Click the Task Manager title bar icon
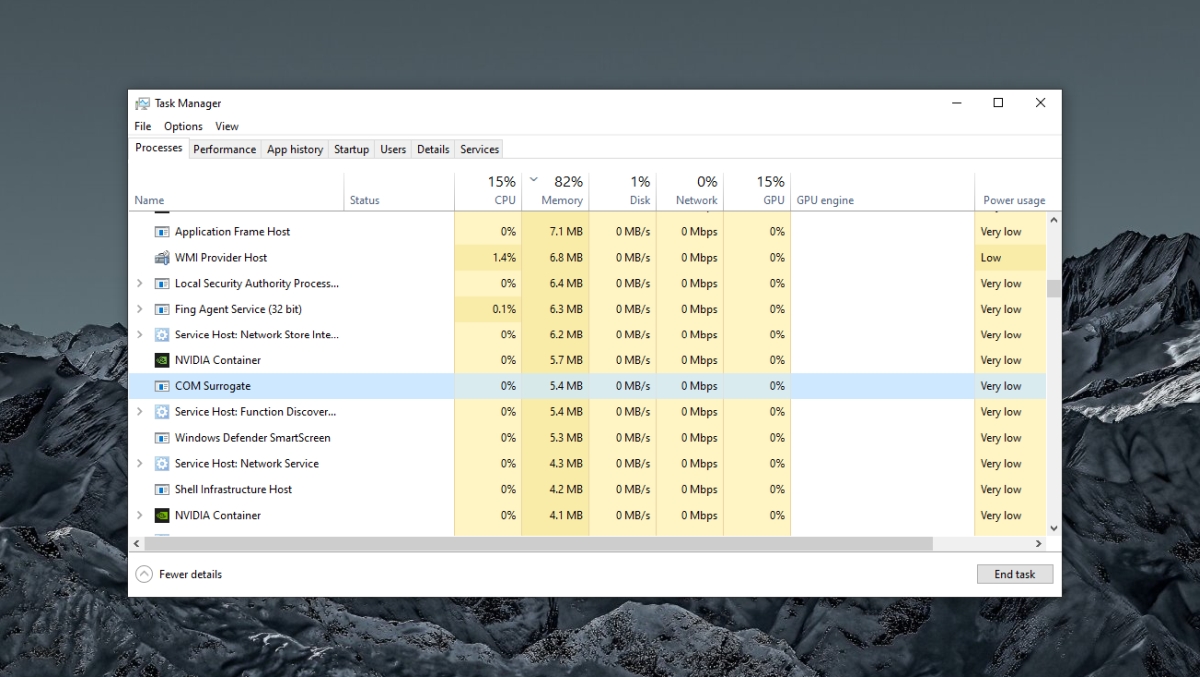This screenshot has width=1200, height=677. (143, 103)
